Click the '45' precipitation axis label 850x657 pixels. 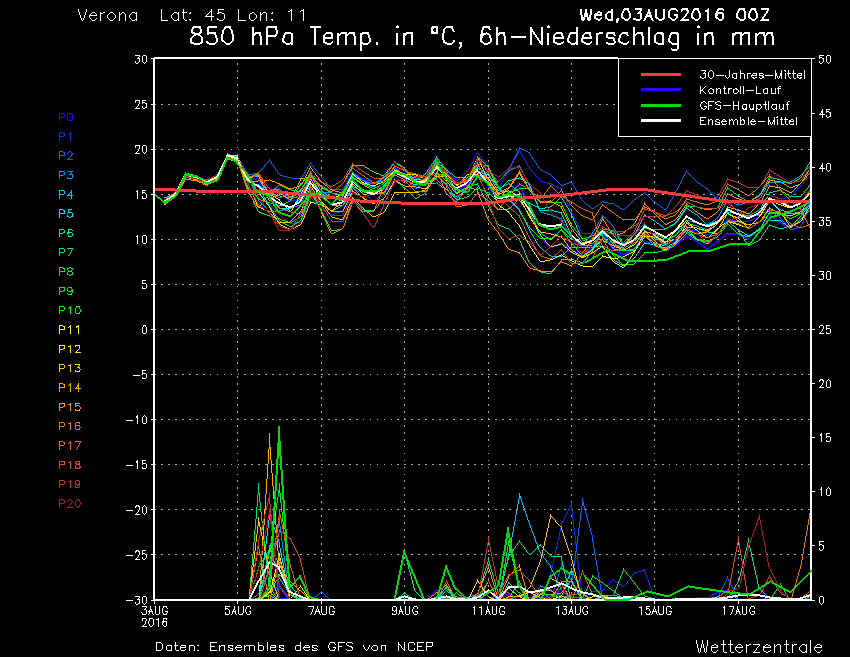pos(825,113)
